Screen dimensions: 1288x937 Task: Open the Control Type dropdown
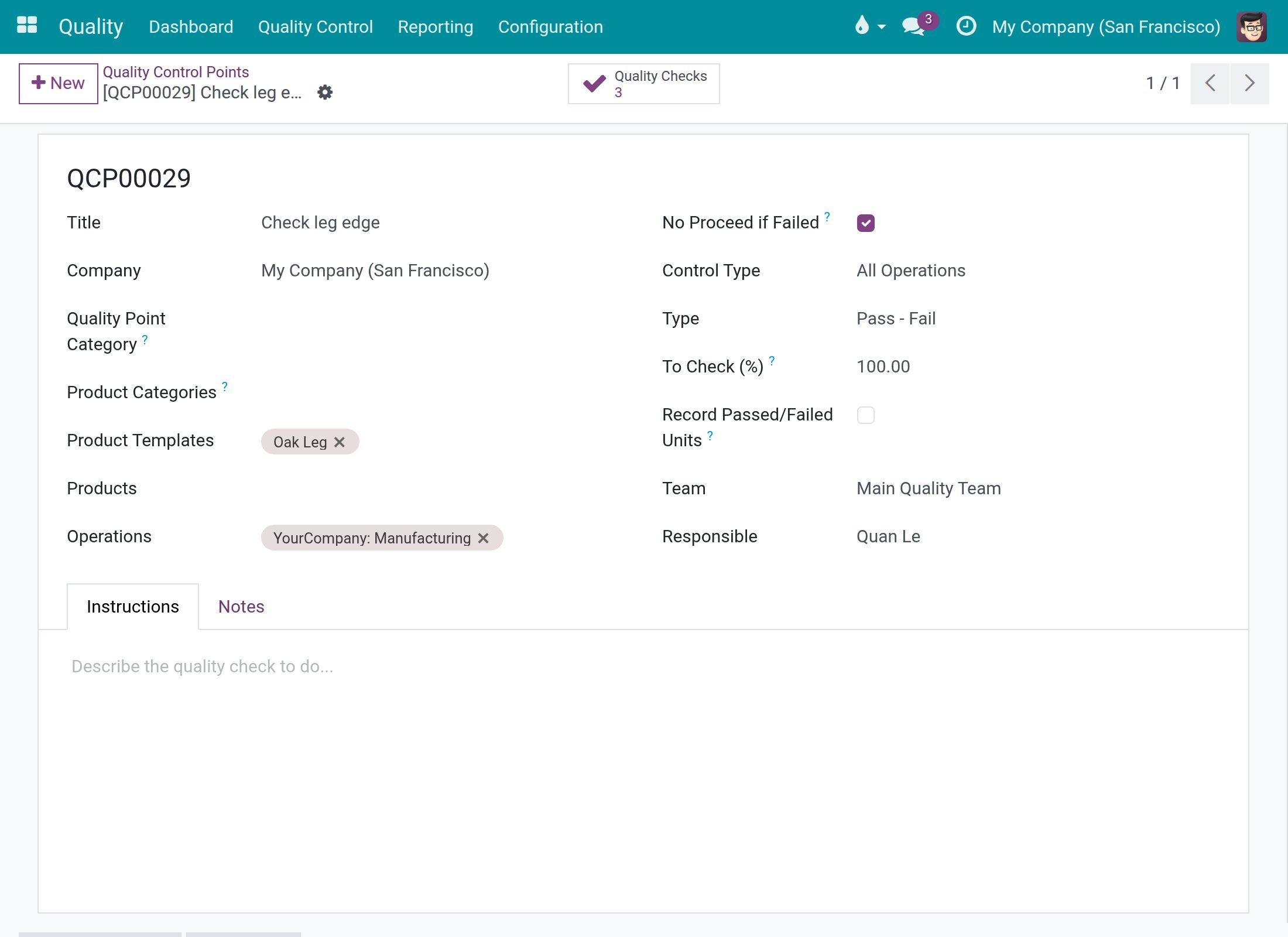coord(1037,271)
